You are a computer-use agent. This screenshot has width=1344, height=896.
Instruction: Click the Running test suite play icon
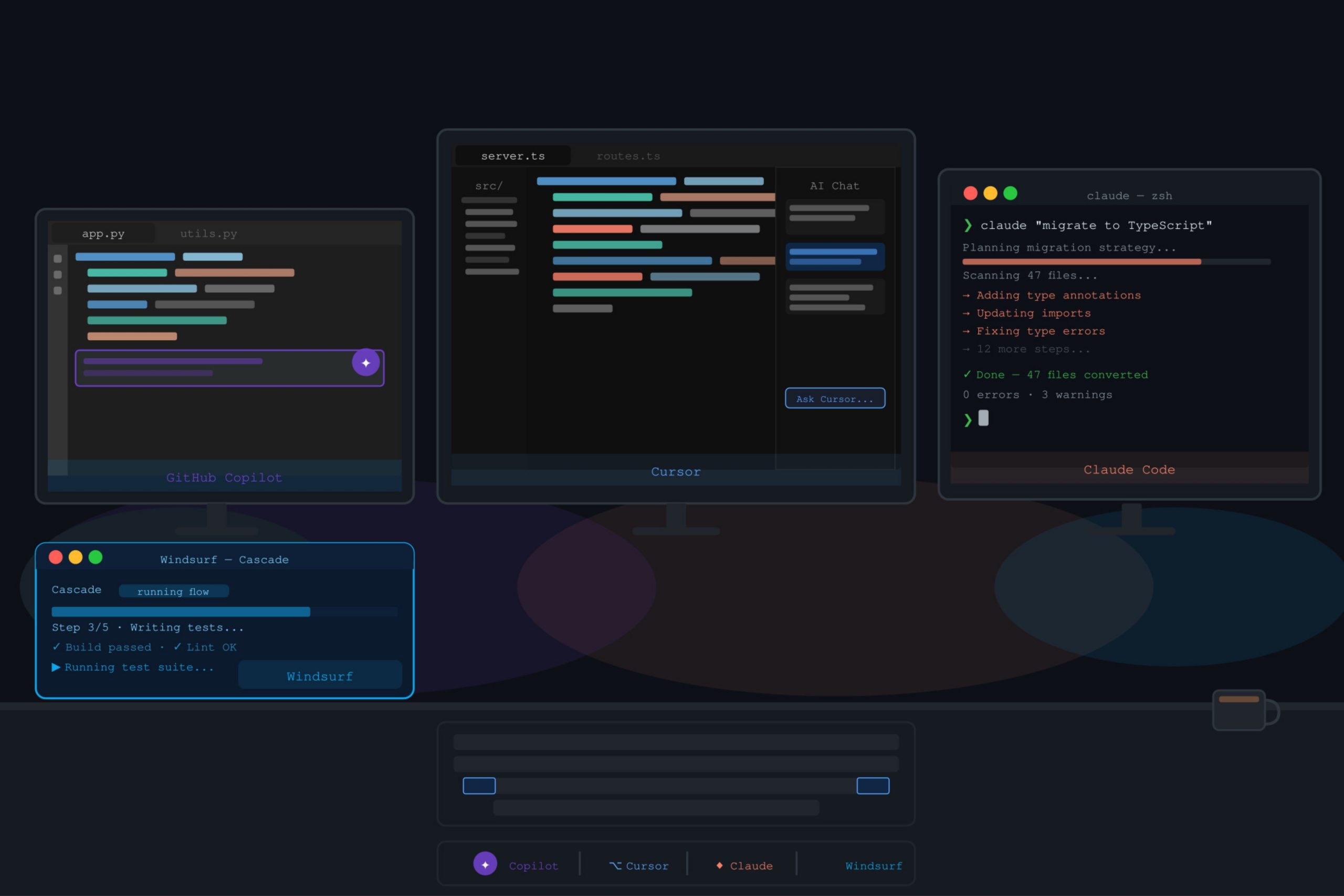click(56, 667)
